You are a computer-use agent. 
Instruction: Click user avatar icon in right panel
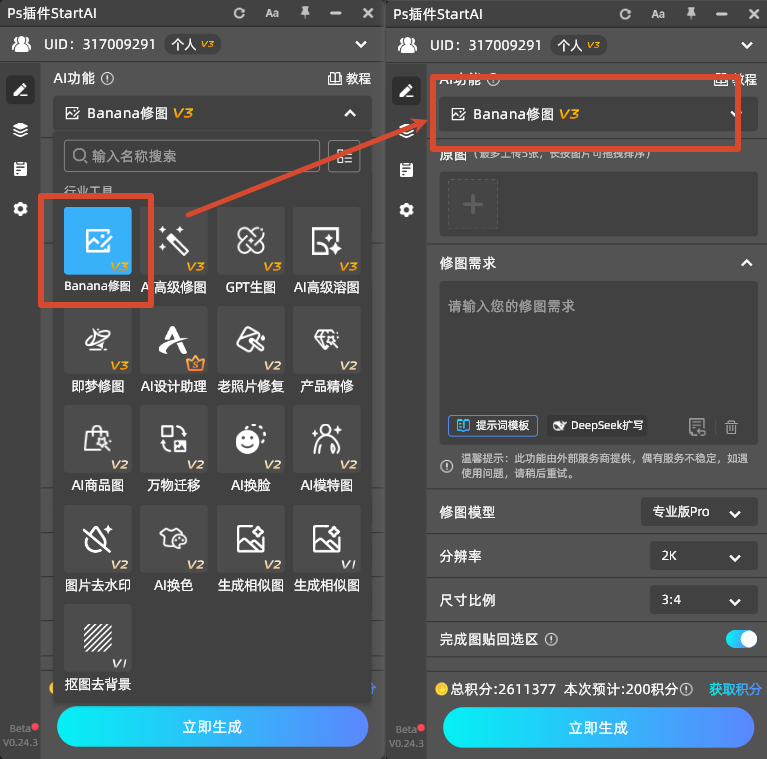coord(407,45)
